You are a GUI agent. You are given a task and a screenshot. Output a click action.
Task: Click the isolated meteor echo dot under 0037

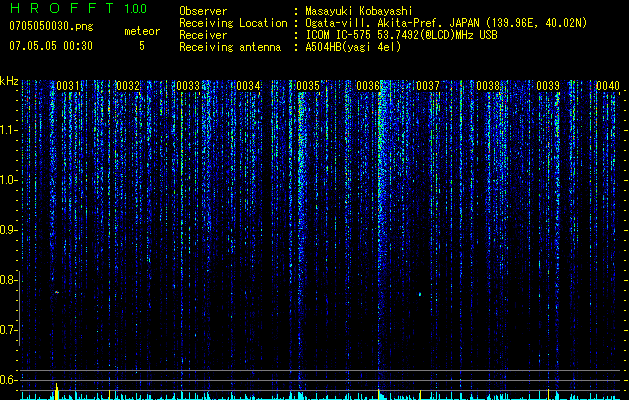pos(420,294)
